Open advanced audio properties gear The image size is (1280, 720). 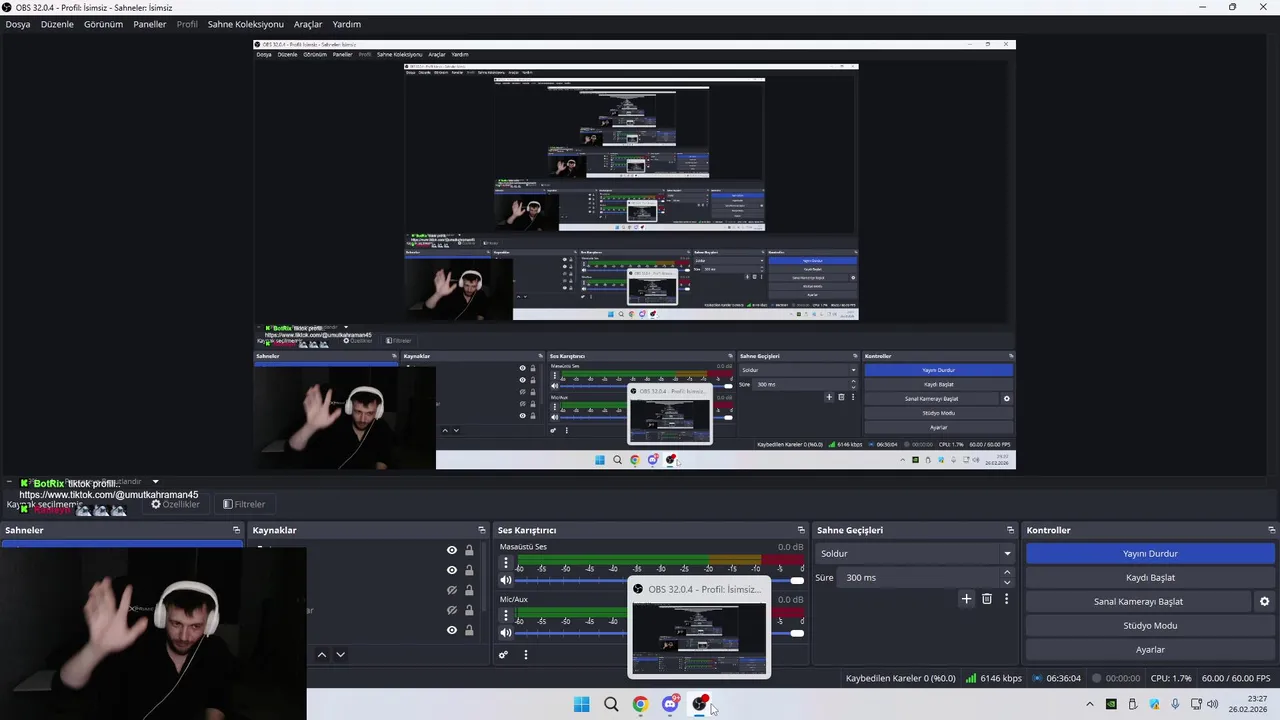point(503,655)
